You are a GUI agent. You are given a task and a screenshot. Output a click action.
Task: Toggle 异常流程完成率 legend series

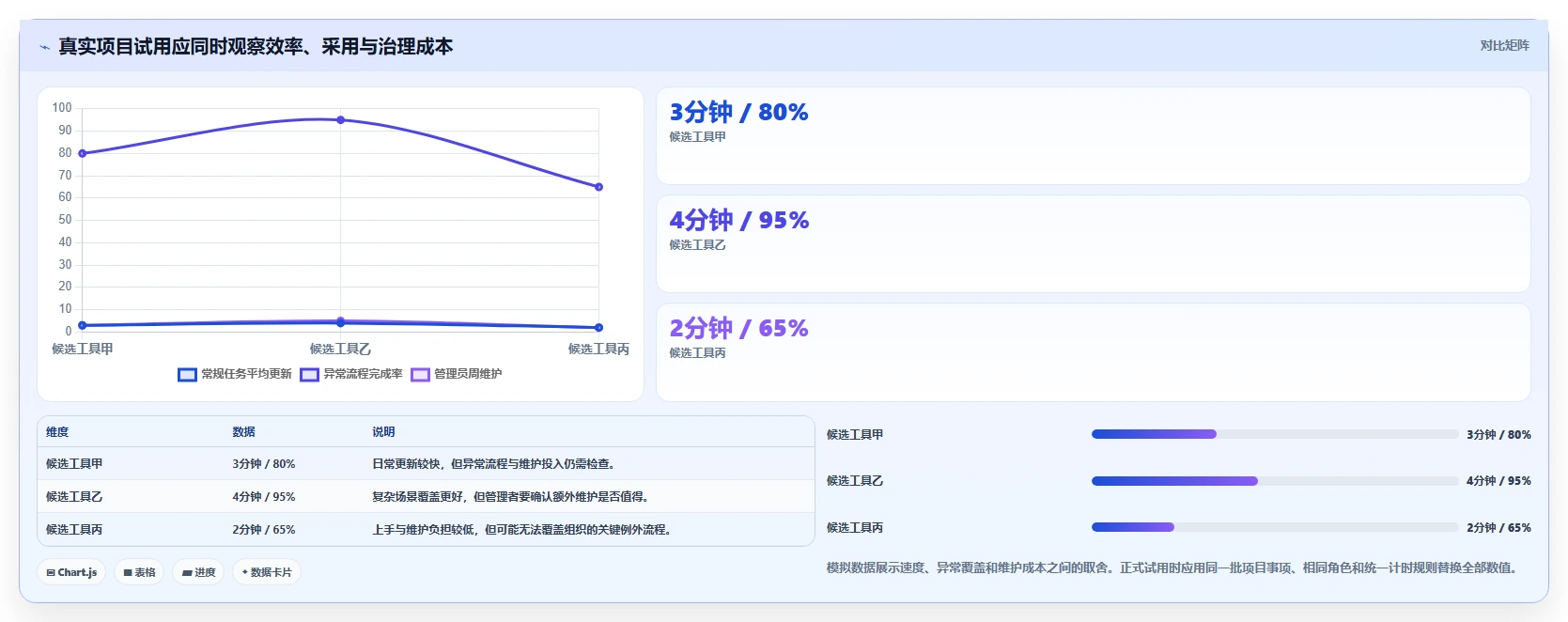(351, 374)
